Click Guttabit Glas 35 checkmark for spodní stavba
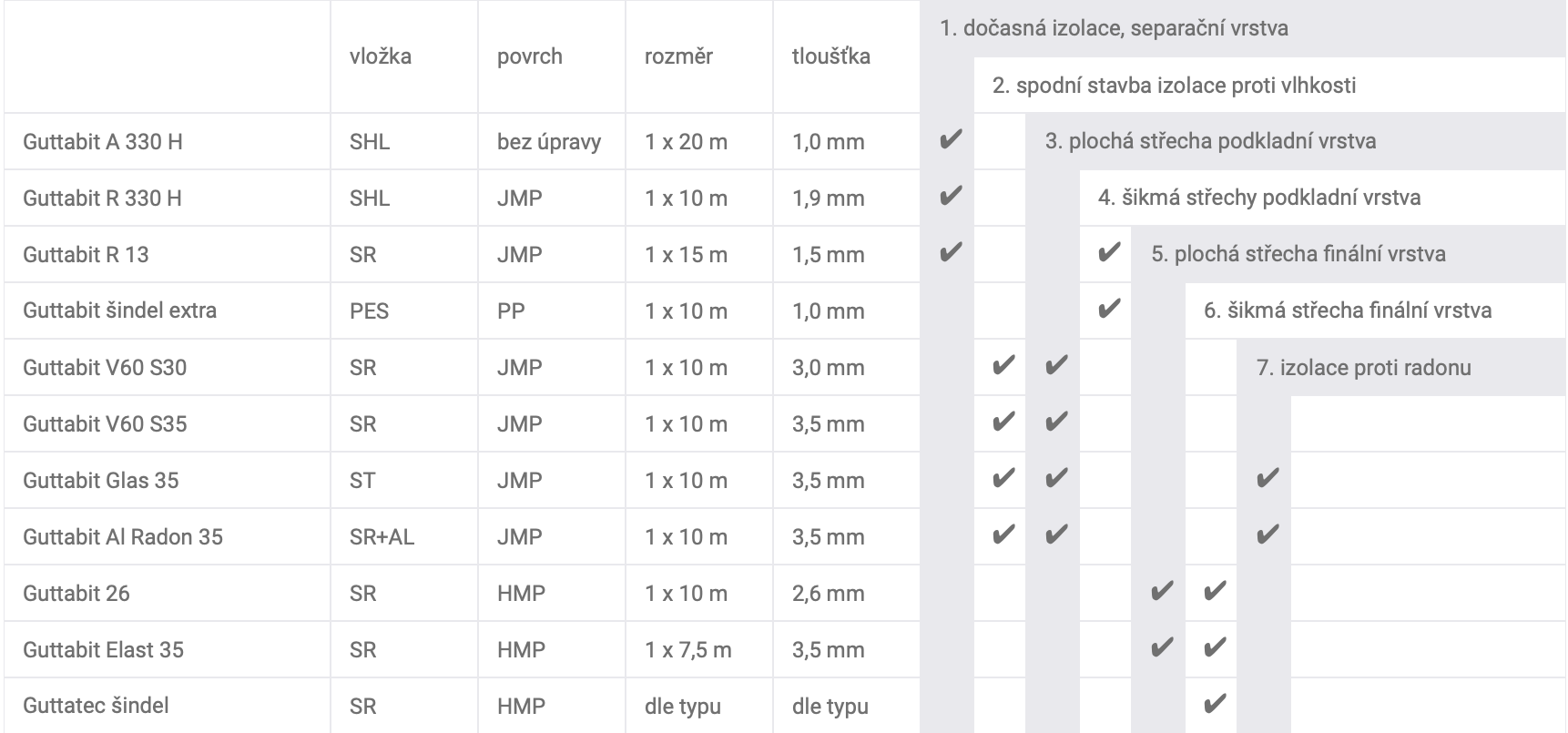The image size is (1568, 733). pyautogui.click(x=1003, y=479)
